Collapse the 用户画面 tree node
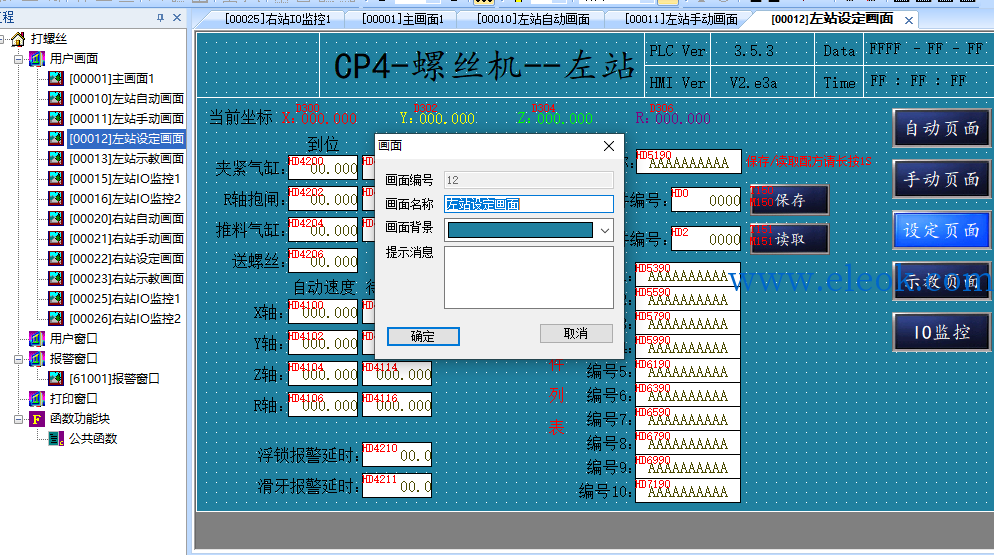The width and height of the screenshot is (994, 555). click(x=18, y=60)
